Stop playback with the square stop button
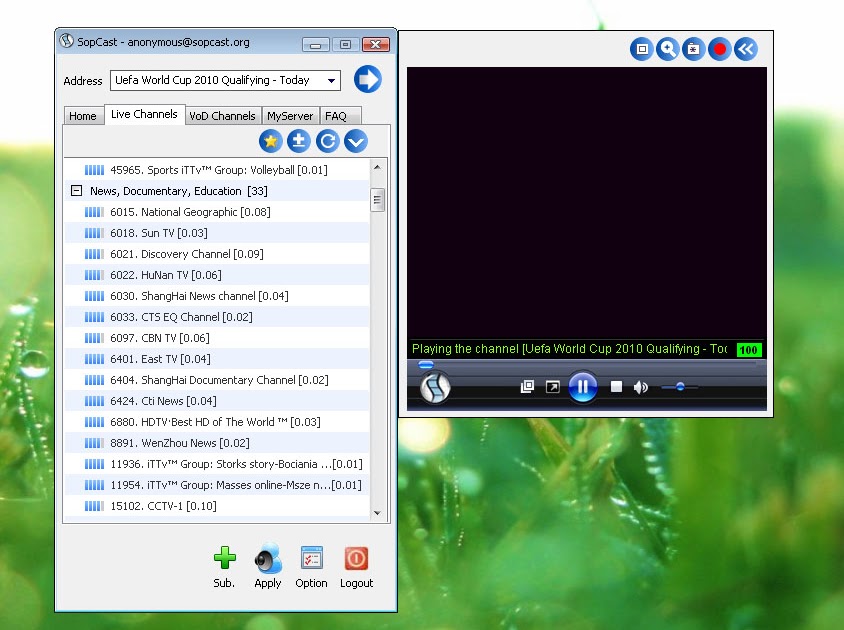Screen dimensions: 844x630 click(x=616, y=387)
